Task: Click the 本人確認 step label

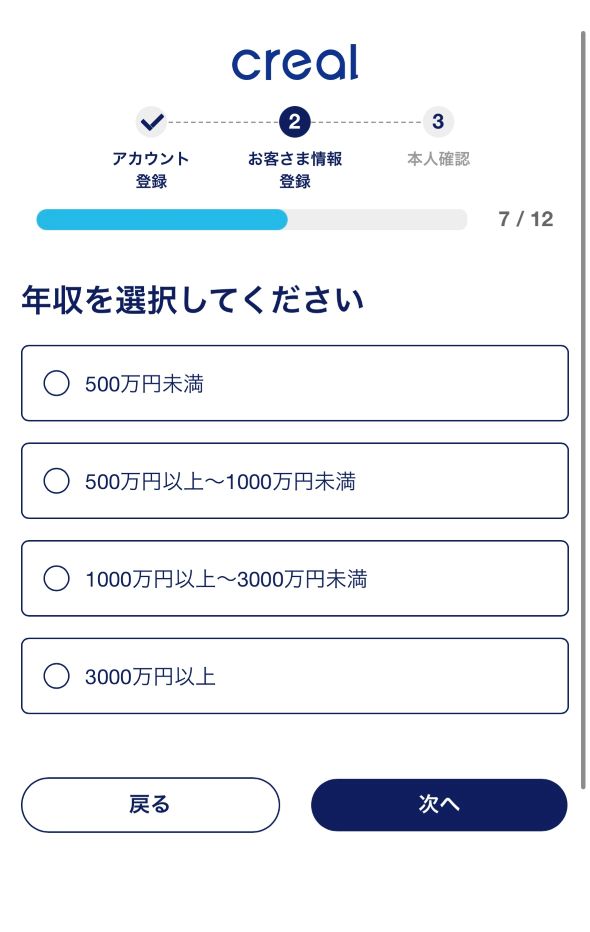Action: coord(438,159)
